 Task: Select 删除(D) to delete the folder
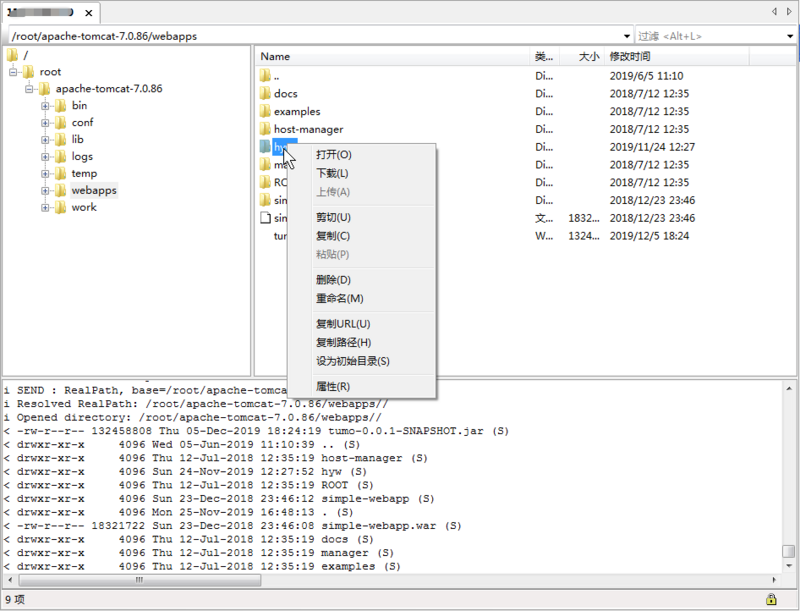[x=333, y=280]
